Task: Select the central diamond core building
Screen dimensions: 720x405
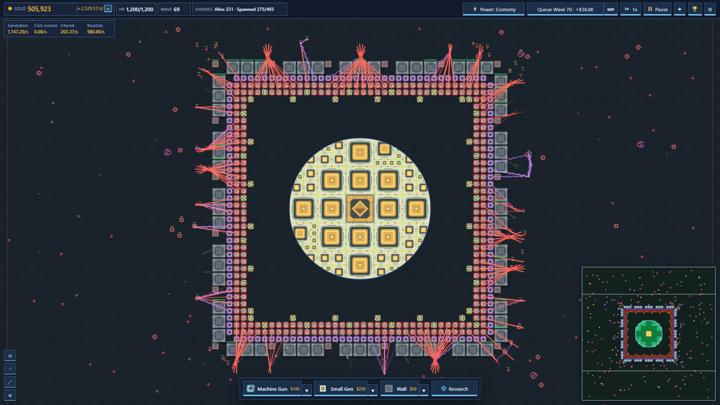Action: pos(360,209)
